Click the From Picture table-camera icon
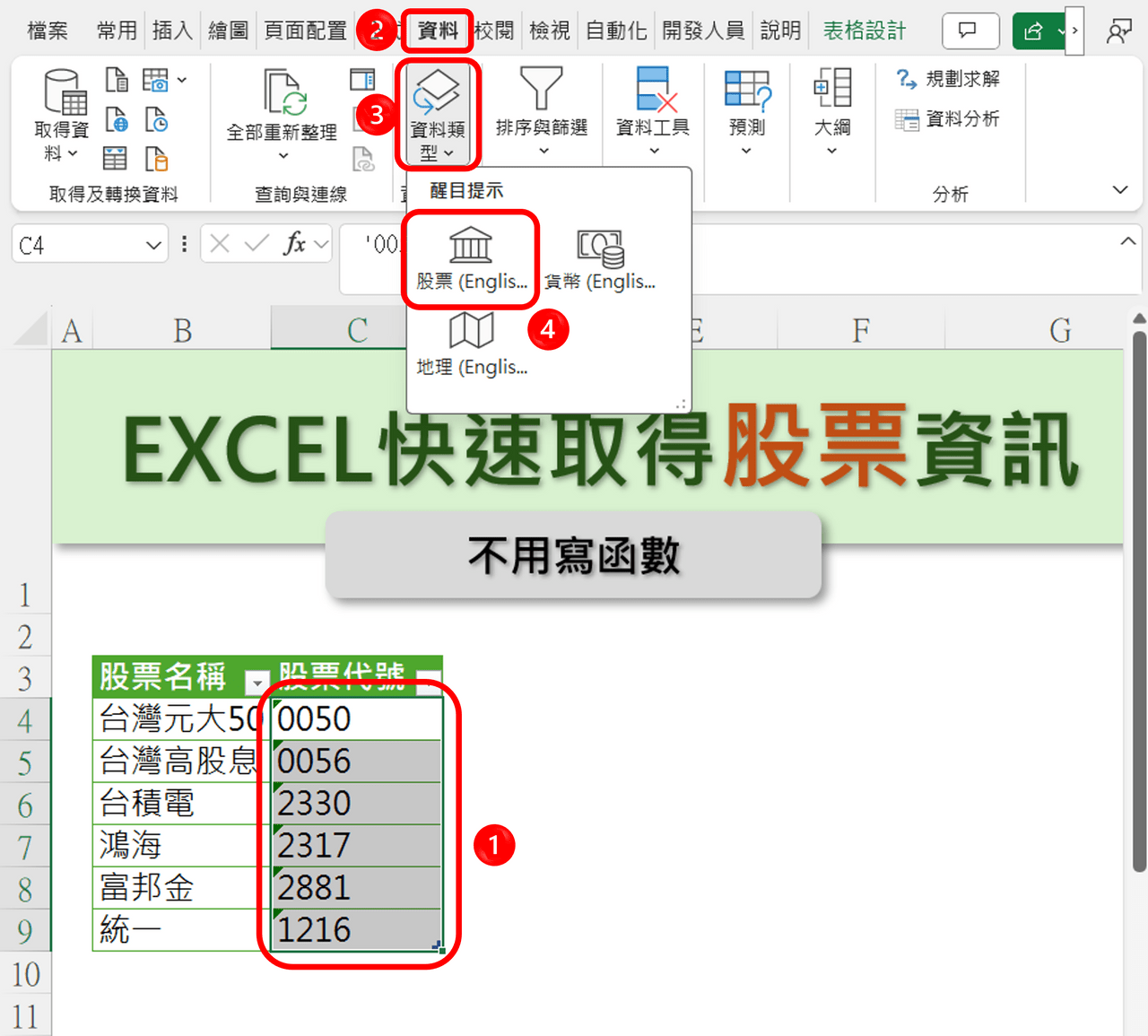The height and width of the screenshot is (1036, 1148). 155,80
